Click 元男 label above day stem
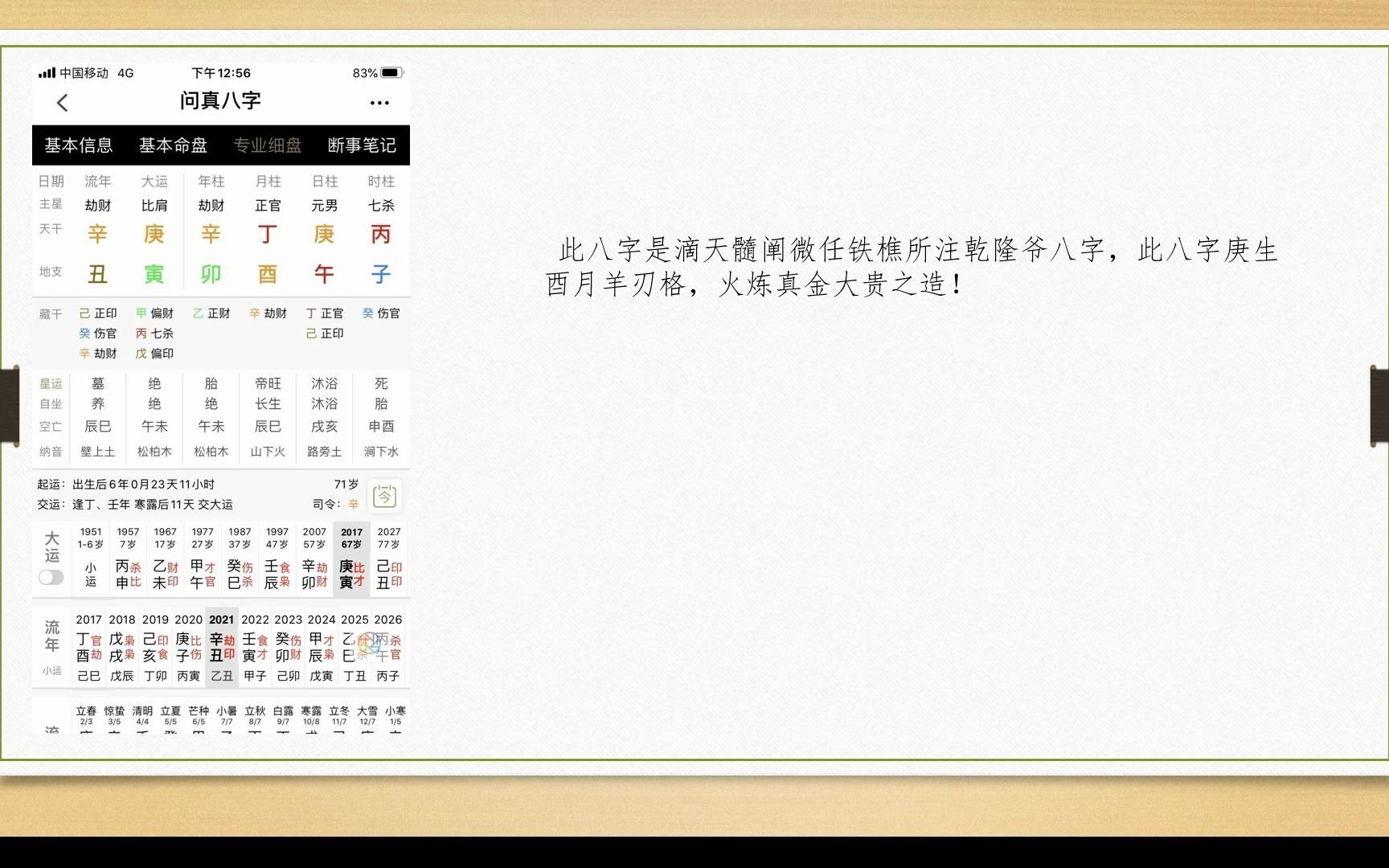Screen dimensions: 1389x868 324,206
